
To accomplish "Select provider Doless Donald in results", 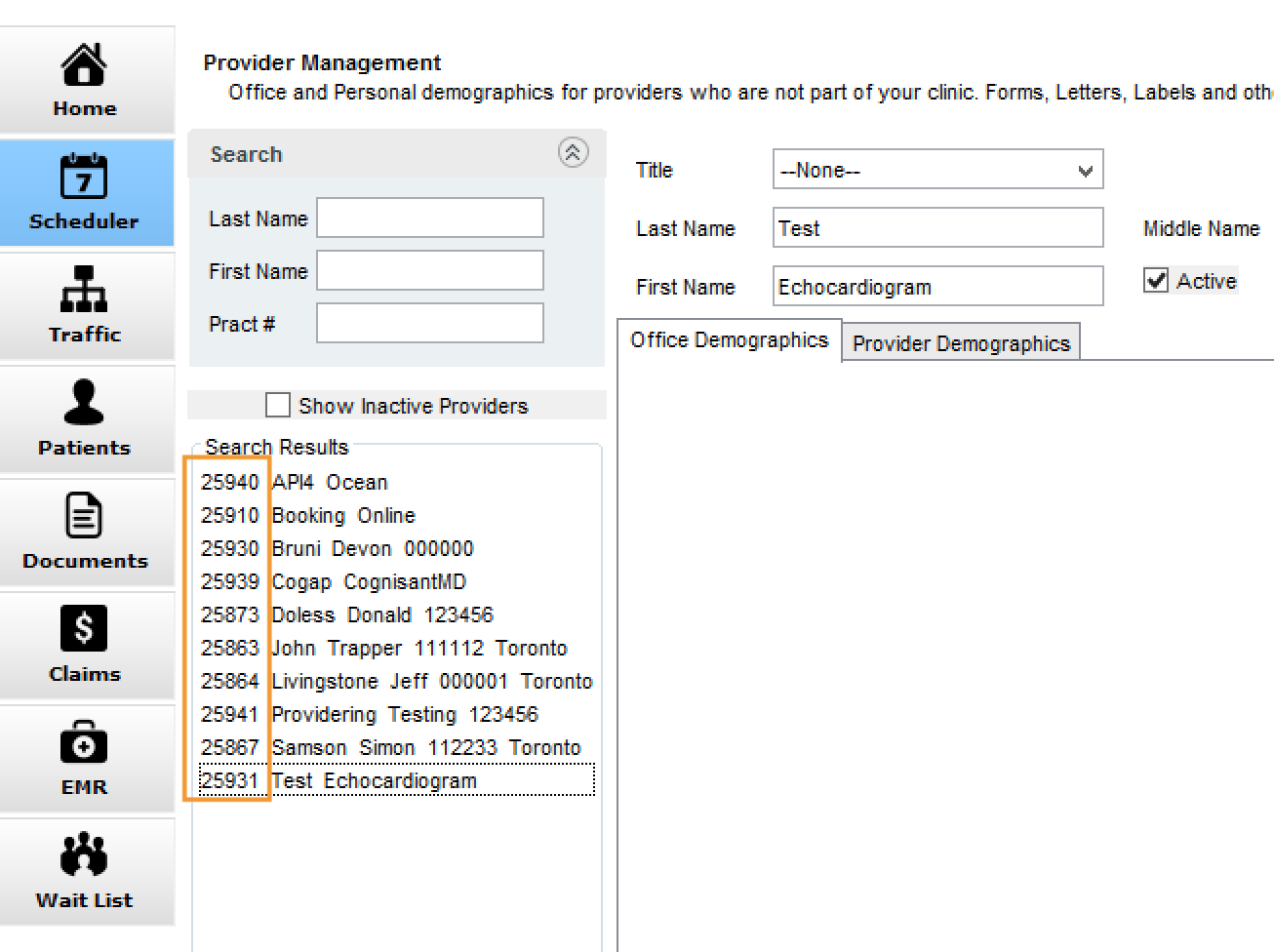I will point(381,615).
